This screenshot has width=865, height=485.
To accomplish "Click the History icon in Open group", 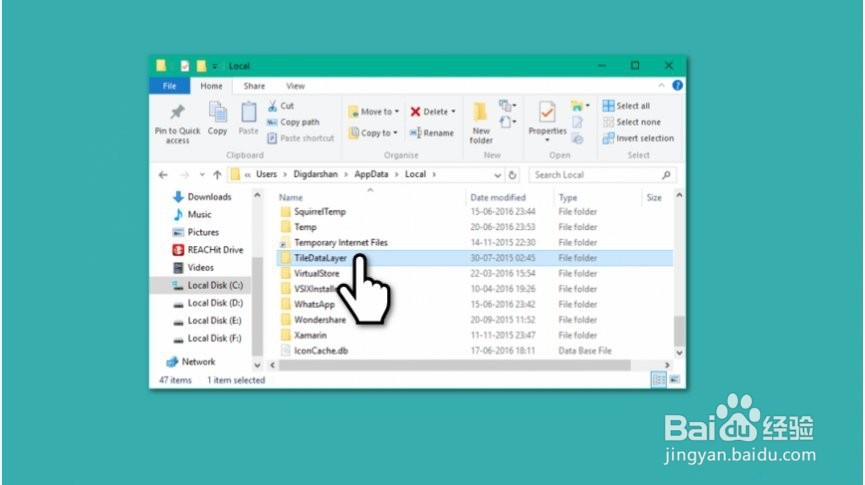I will (x=577, y=138).
